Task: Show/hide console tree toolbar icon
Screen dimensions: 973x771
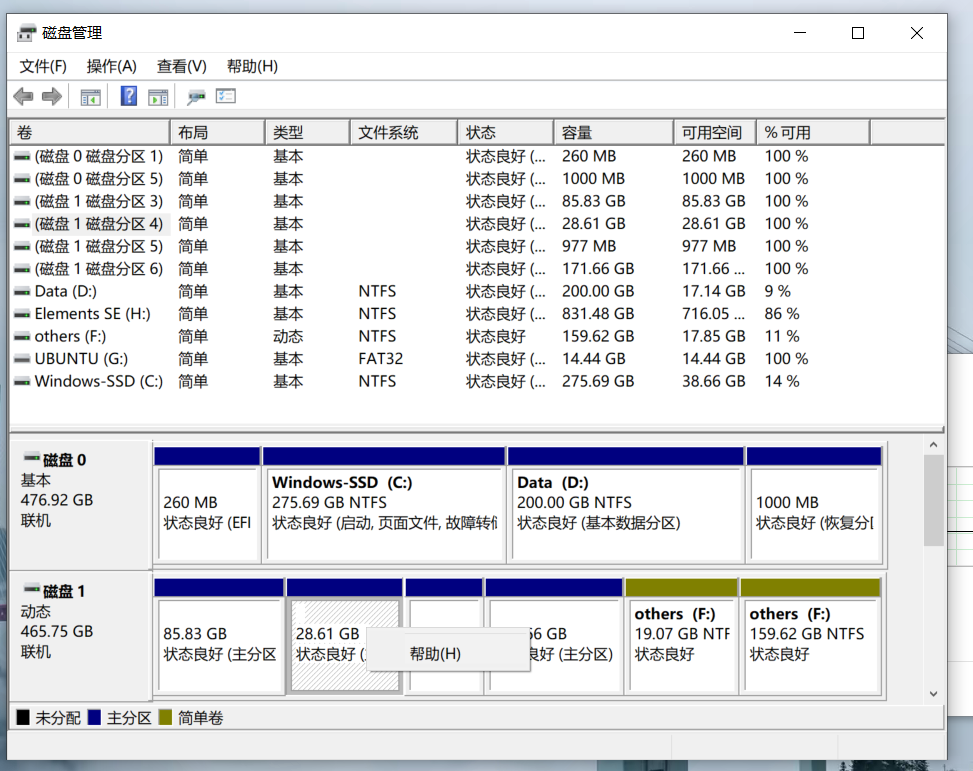Action: [91, 97]
